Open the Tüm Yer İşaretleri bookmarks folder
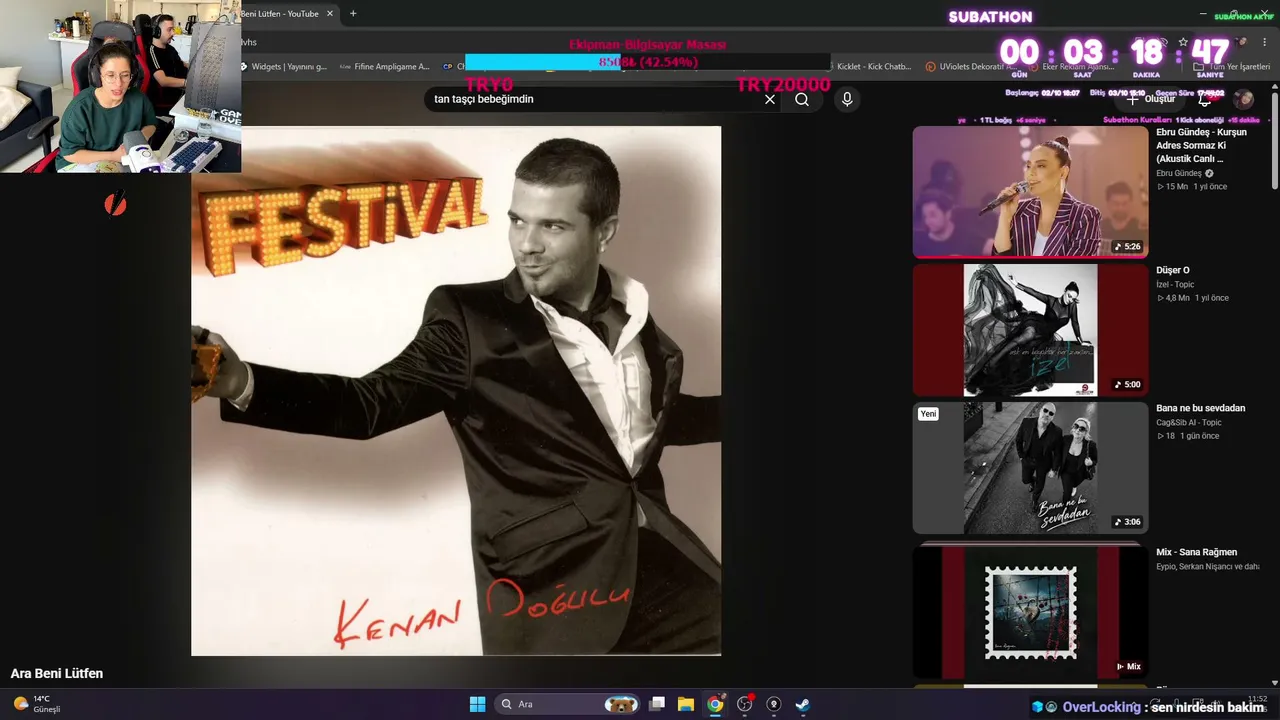 click(x=1232, y=67)
